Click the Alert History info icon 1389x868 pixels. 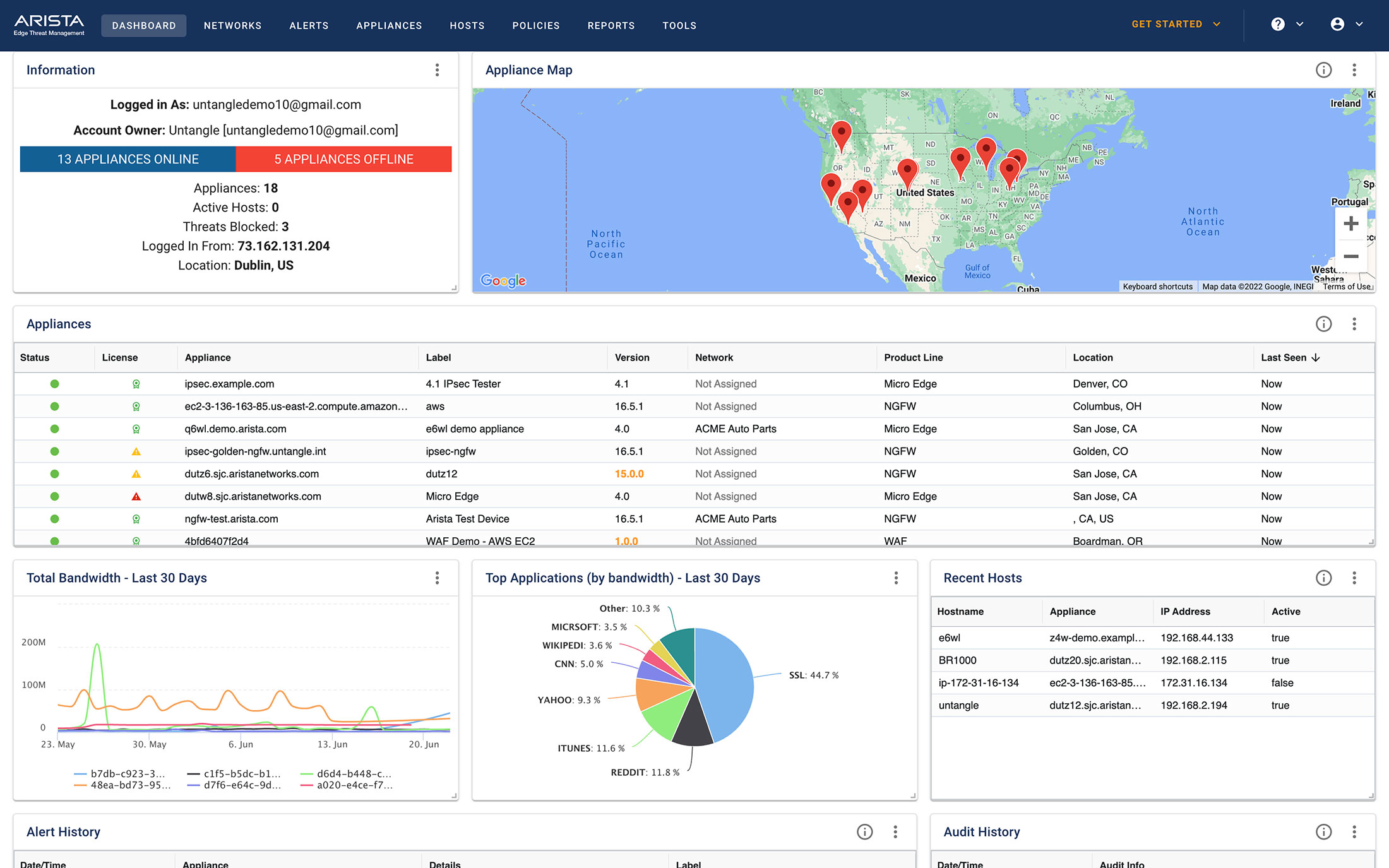(864, 832)
